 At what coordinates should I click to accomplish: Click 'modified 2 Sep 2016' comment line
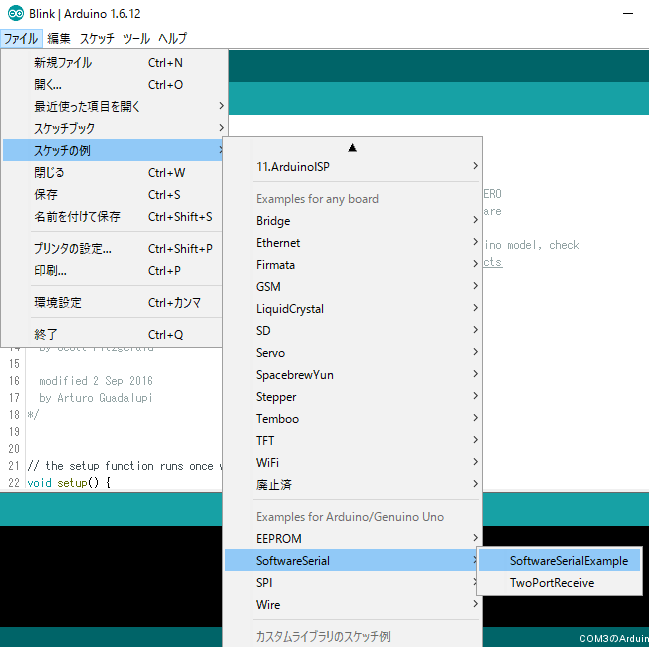96,381
